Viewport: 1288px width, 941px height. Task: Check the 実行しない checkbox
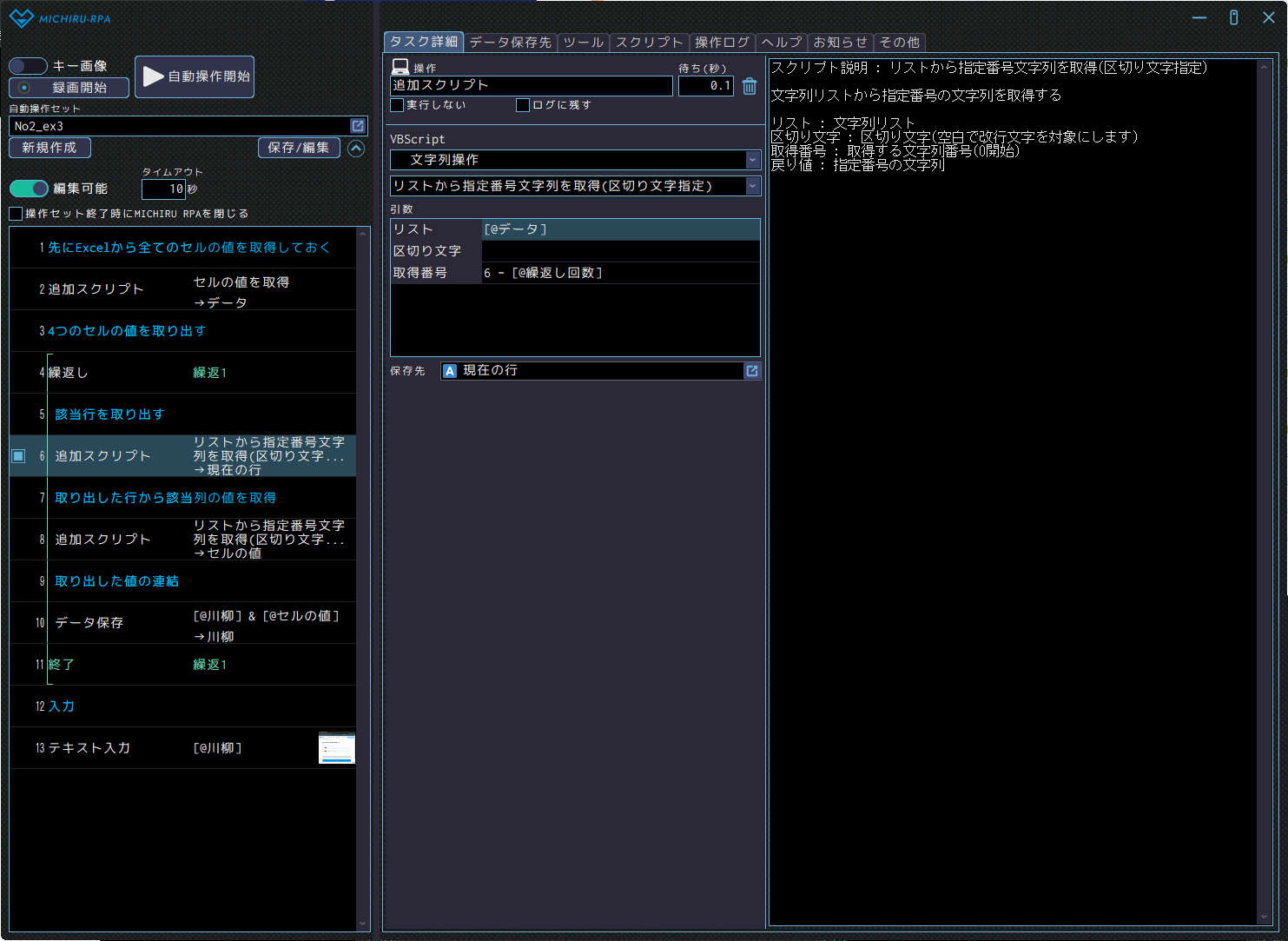point(398,105)
